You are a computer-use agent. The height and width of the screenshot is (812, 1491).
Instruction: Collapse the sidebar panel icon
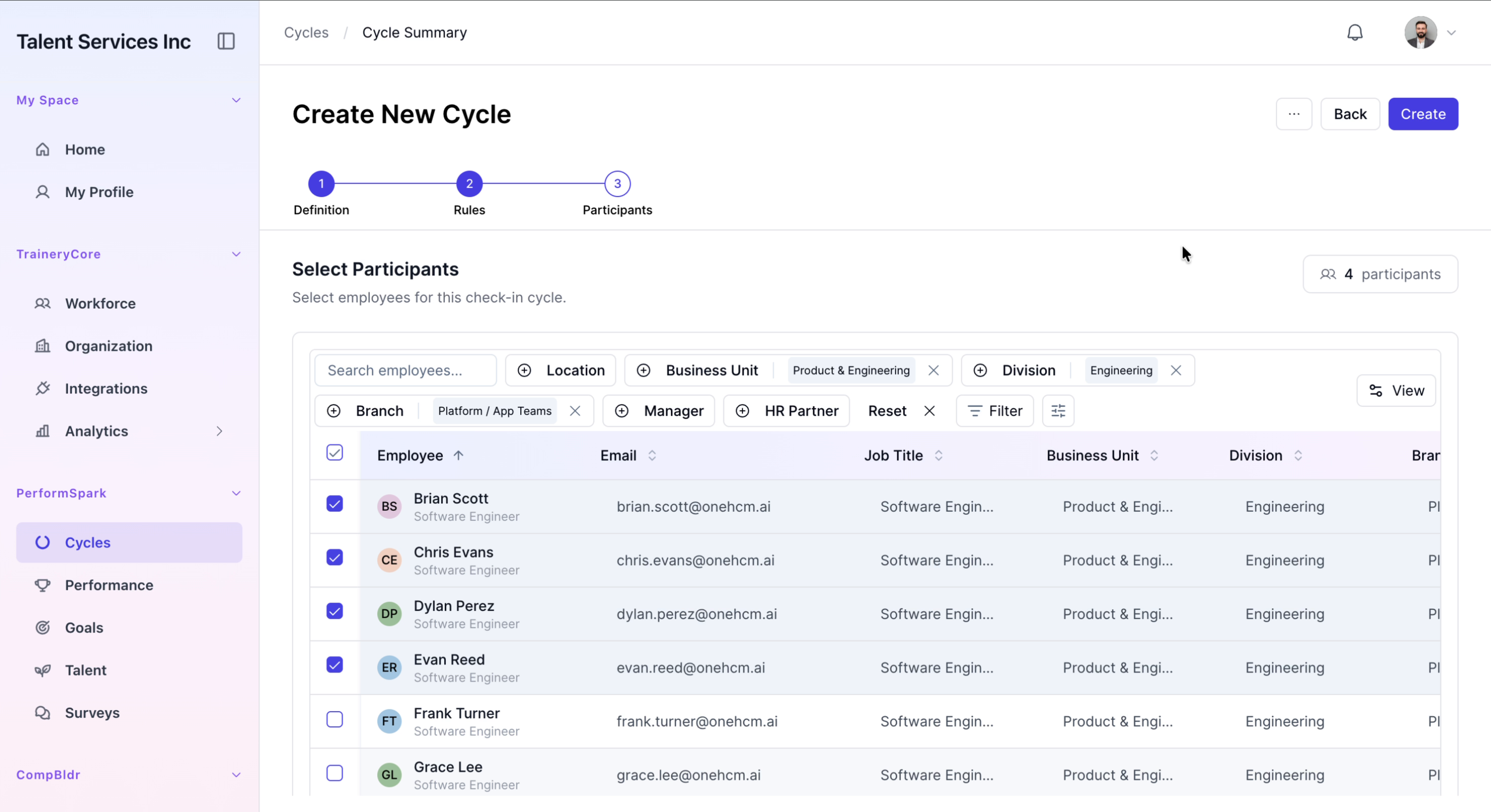point(226,41)
